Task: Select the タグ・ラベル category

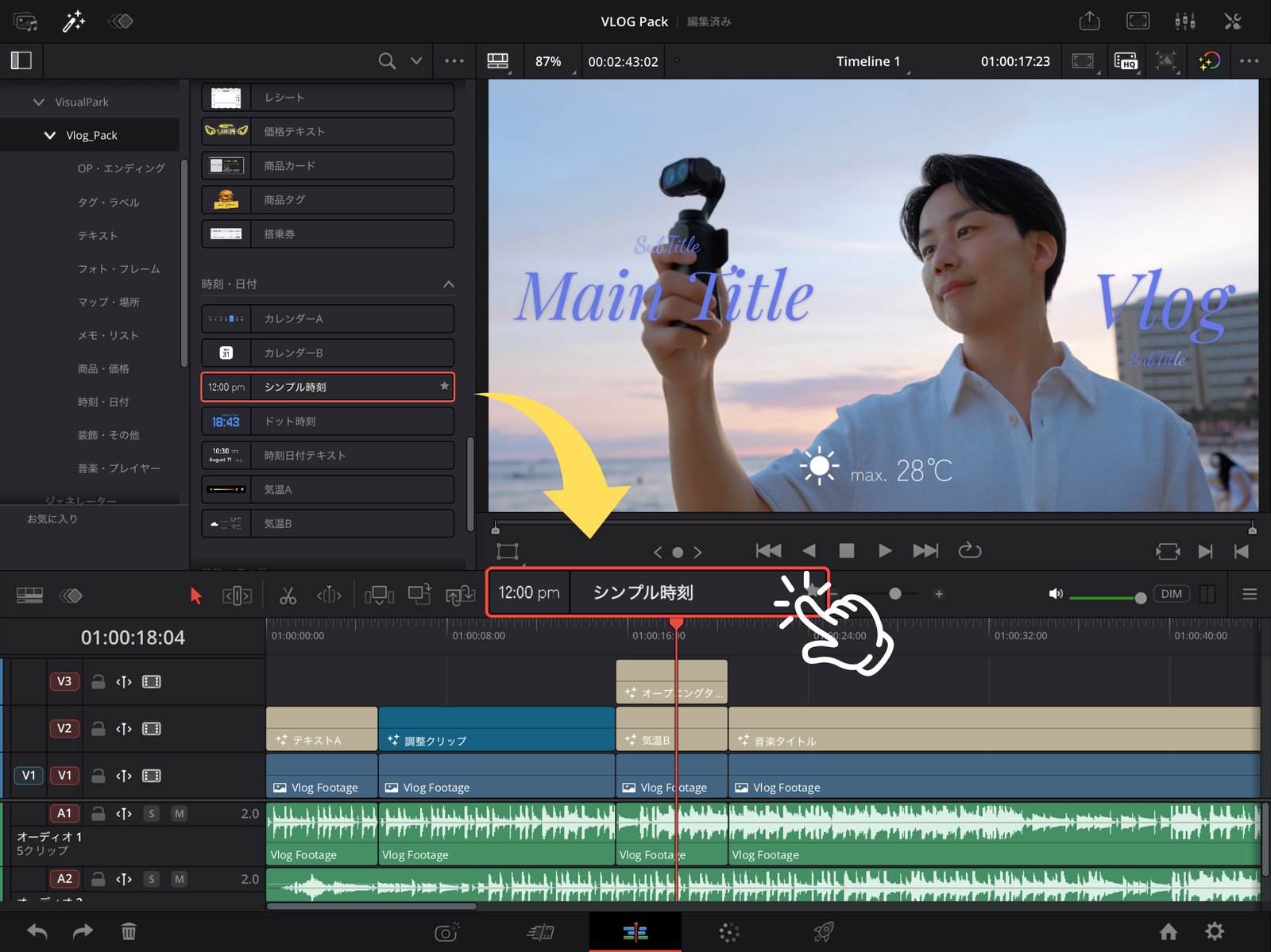Action: 109,202
